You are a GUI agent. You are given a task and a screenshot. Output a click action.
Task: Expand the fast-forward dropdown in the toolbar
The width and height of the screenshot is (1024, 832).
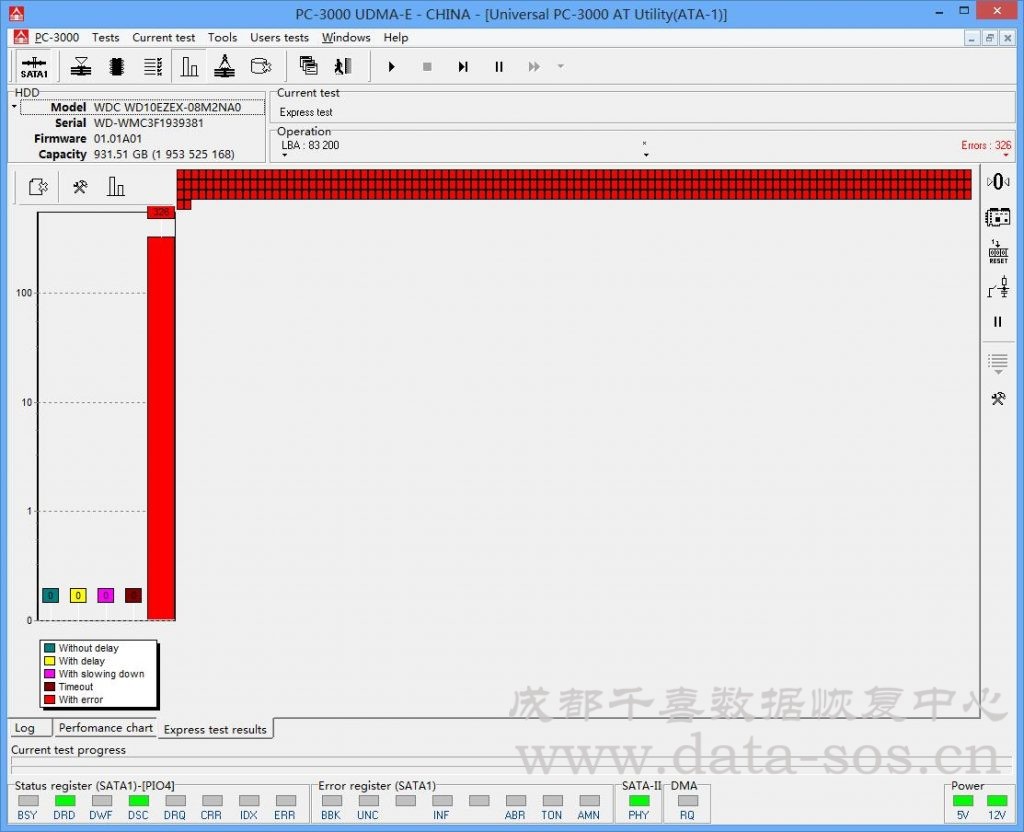coord(560,66)
